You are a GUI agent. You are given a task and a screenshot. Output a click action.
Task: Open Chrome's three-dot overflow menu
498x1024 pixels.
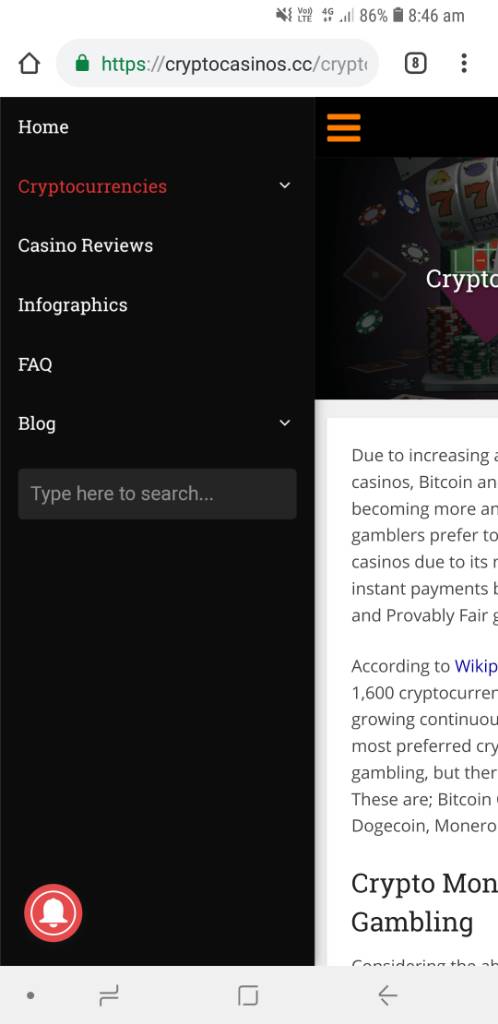(x=463, y=63)
